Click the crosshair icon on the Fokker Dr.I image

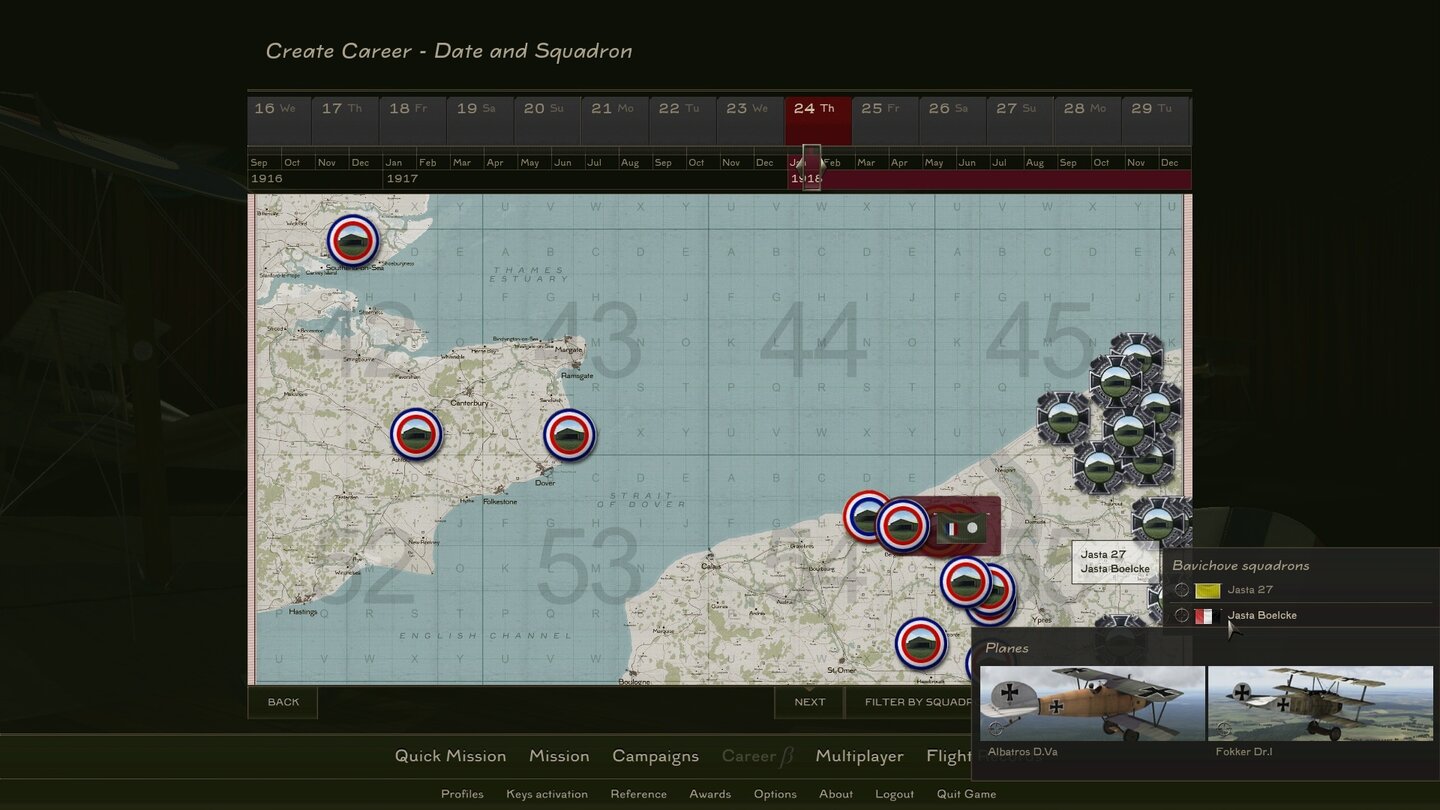click(x=1223, y=729)
